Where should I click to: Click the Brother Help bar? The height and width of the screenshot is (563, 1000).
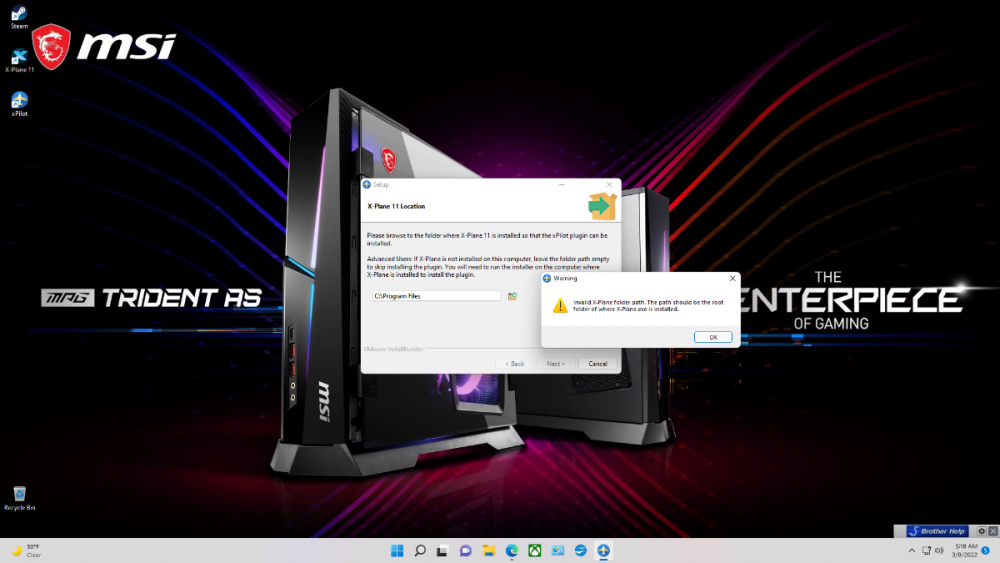(938, 531)
